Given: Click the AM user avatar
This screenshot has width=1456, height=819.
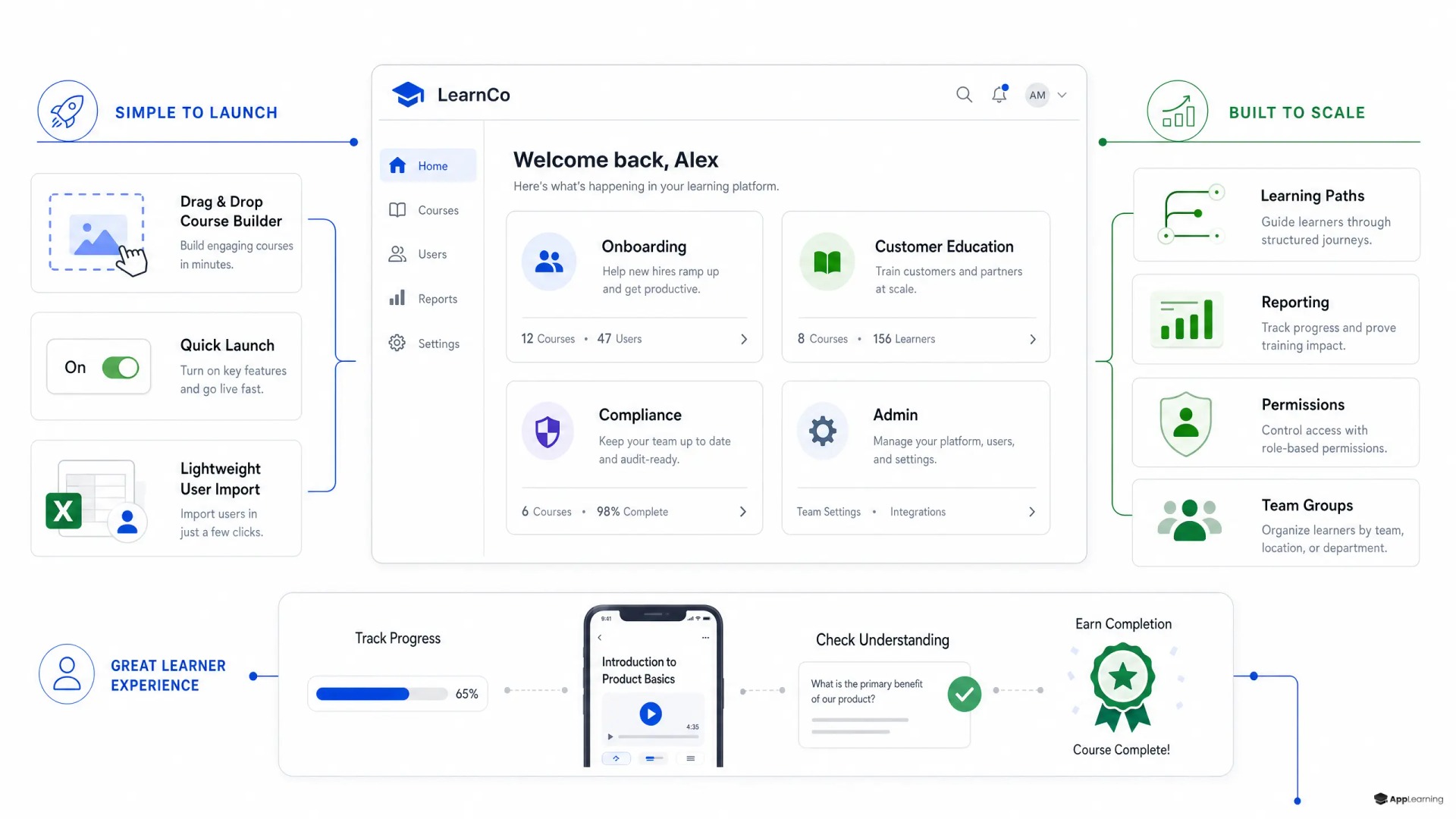Looking at the screenshot, I should 1037,95.
